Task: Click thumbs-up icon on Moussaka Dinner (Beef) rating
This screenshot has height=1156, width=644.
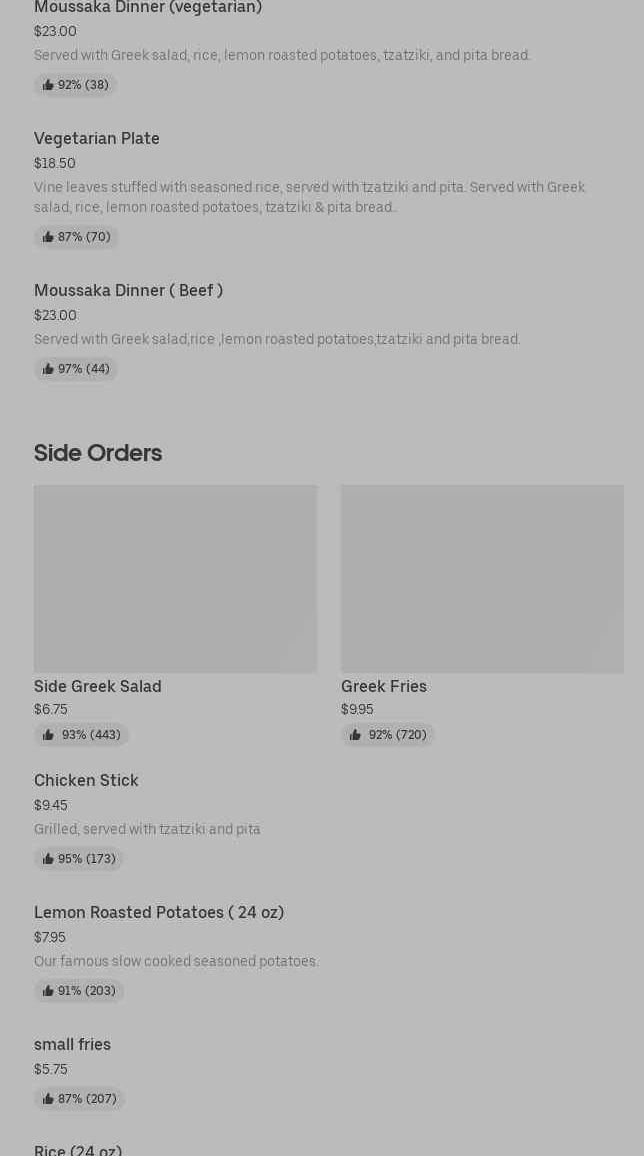Action: (48, 369)
